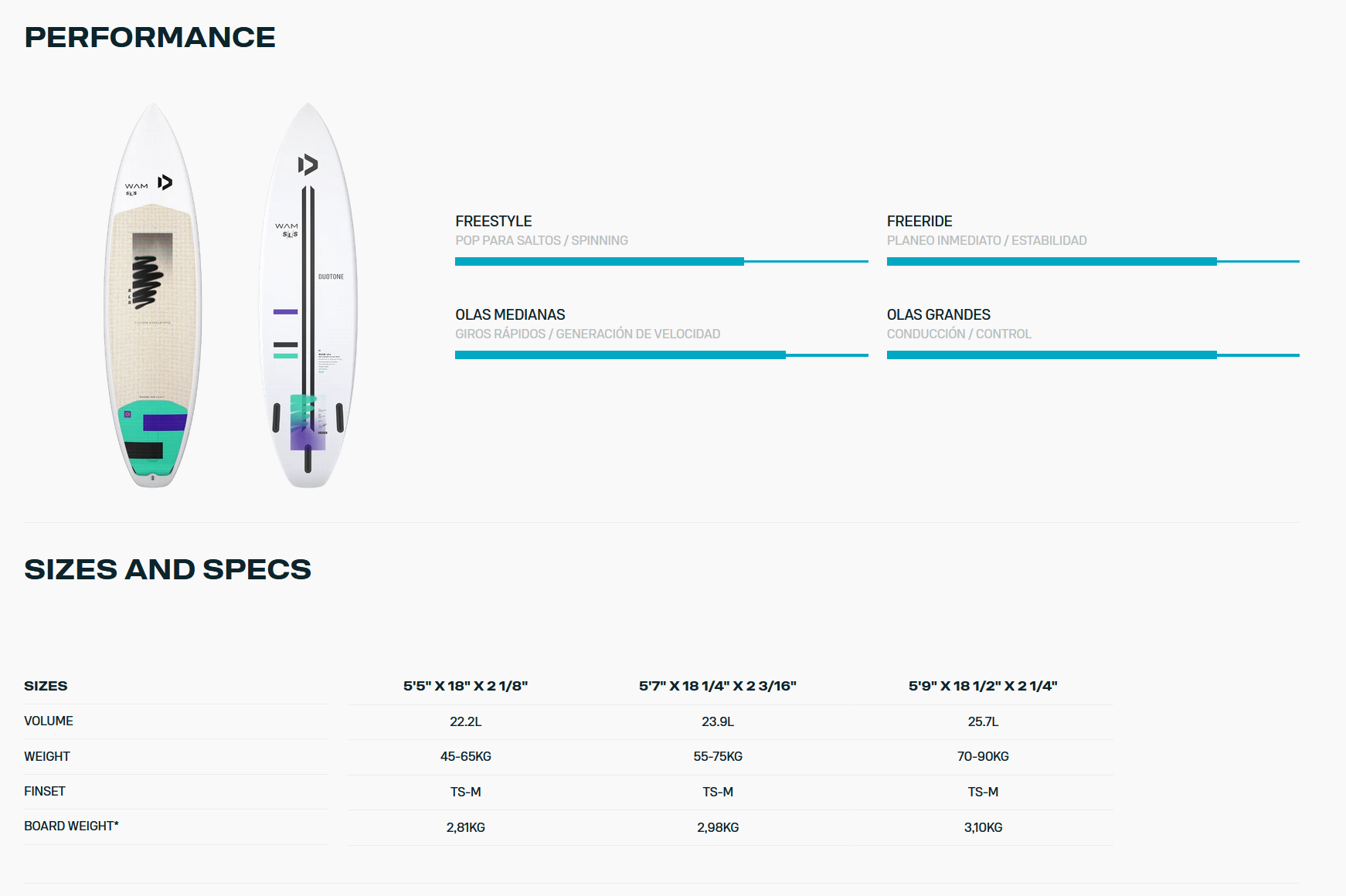Viewport: 1346px width, 896px height.
Task: Click the Freeride performance bar
Action: 1093,262
